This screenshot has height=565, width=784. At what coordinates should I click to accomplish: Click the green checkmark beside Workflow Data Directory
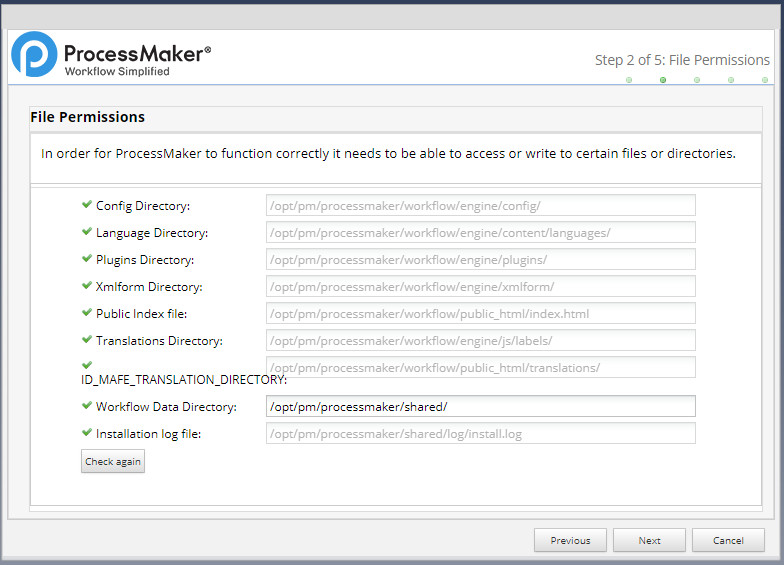[x=87, y=405]
